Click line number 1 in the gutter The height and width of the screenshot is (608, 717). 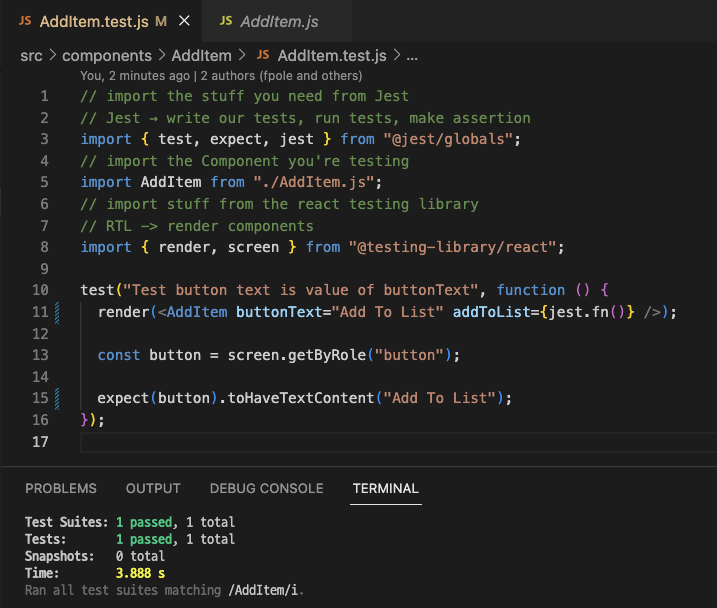(x=44, y=96)
